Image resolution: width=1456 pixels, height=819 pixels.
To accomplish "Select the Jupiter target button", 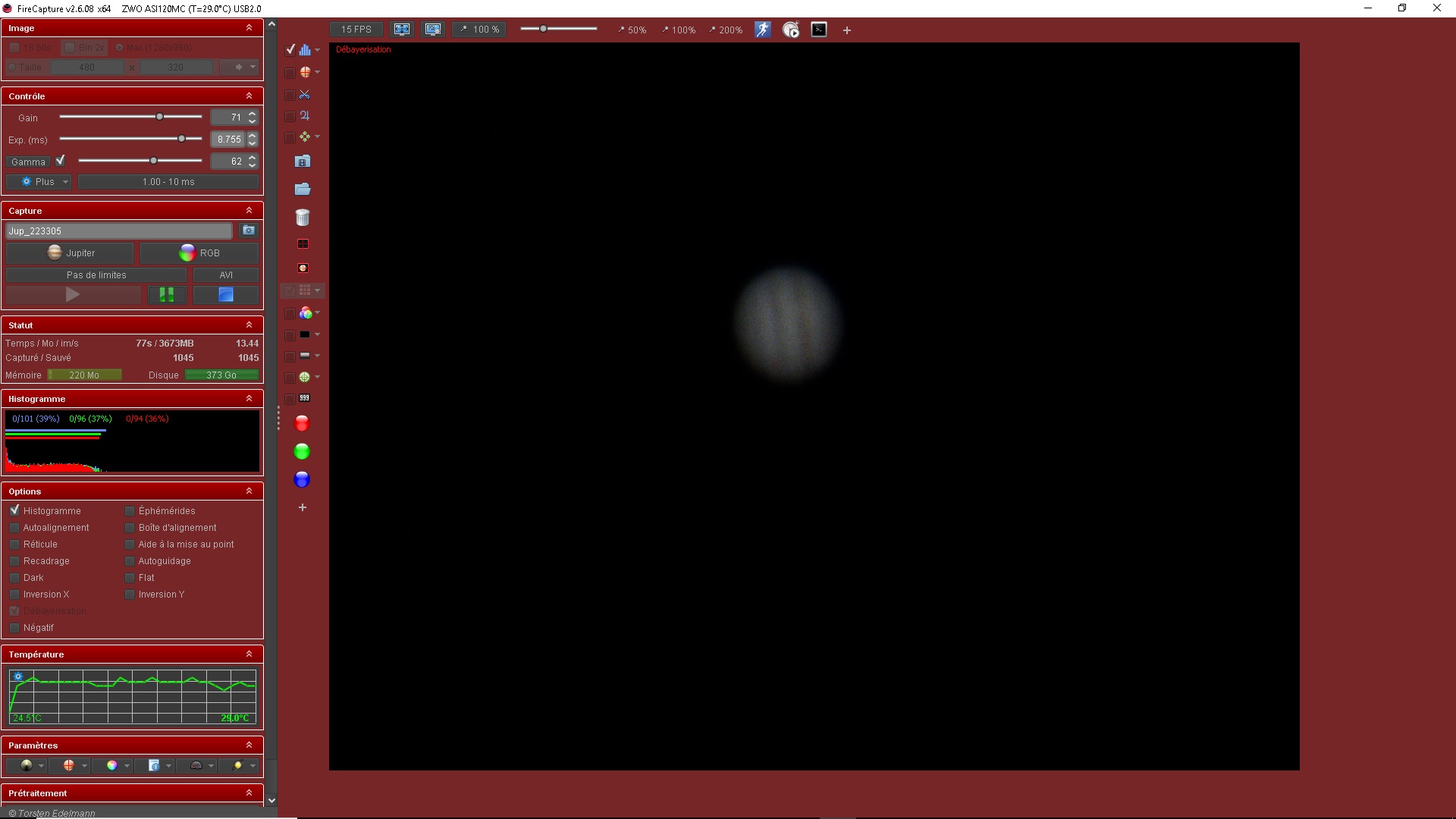I will 70,253.
